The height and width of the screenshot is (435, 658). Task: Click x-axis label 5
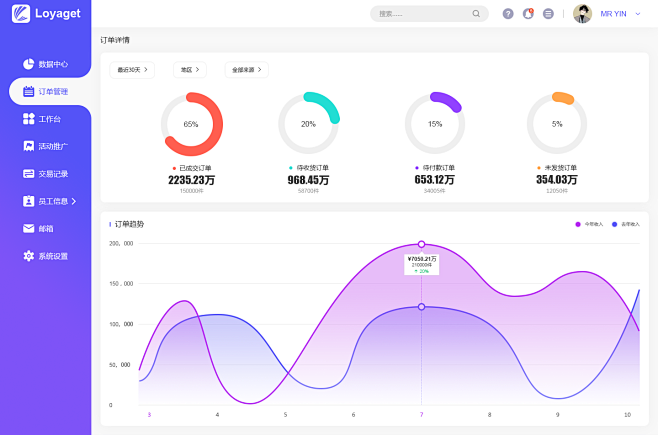[x=285, y=414]
